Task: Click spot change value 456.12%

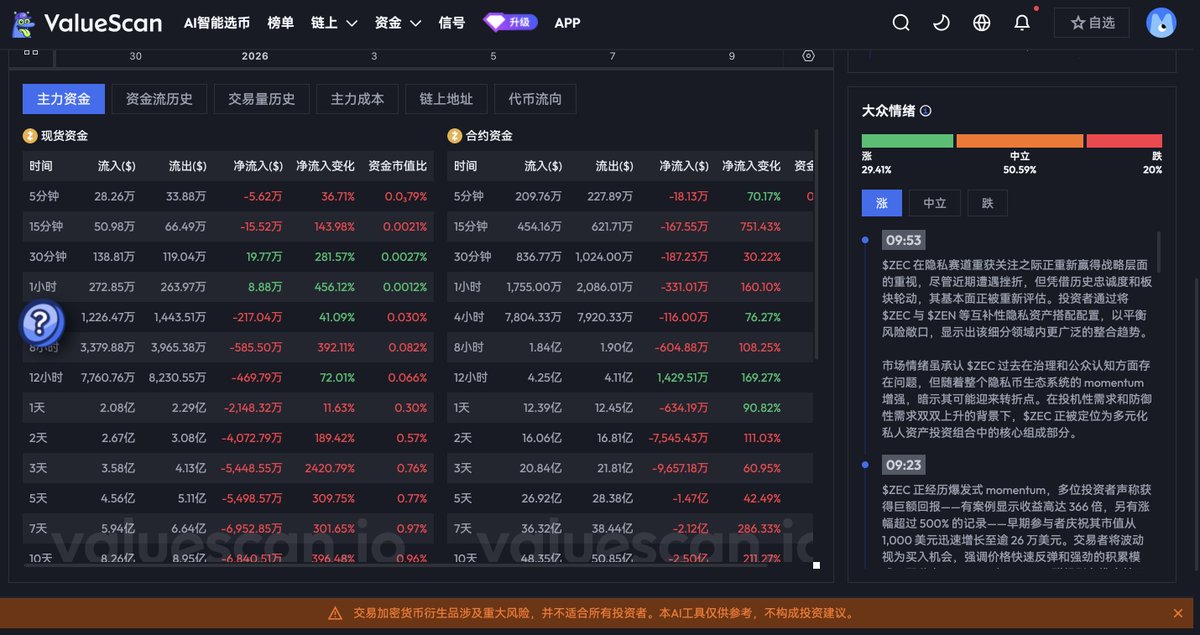Action: coord(333,287)
